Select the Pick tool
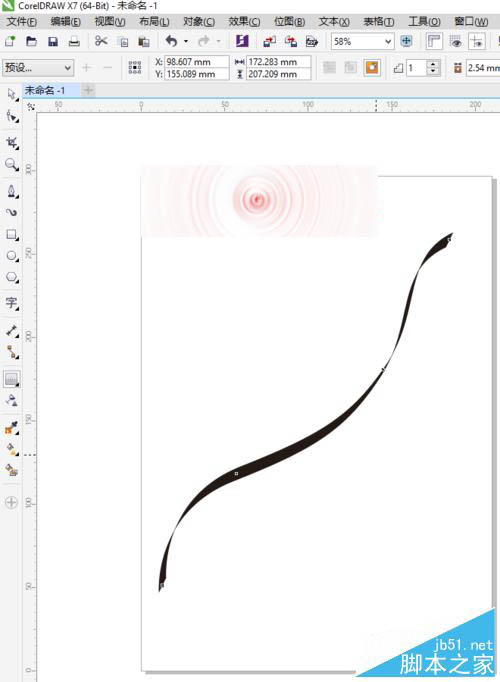The image size is (500, 682). tap(12, 94)
